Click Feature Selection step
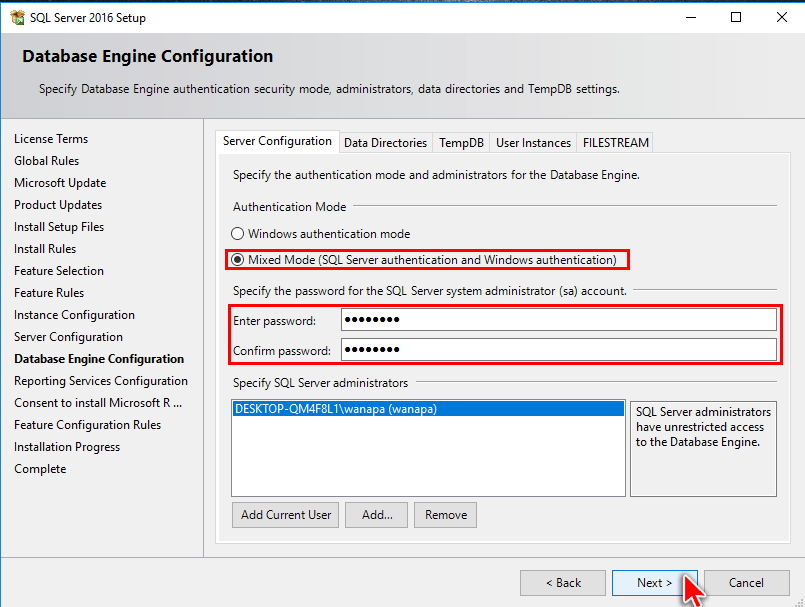 click(59, 271)
